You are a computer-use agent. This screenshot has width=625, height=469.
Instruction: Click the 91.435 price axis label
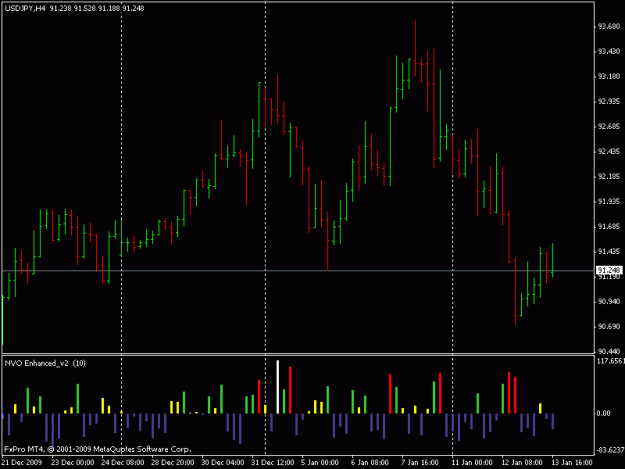point(609,252)
